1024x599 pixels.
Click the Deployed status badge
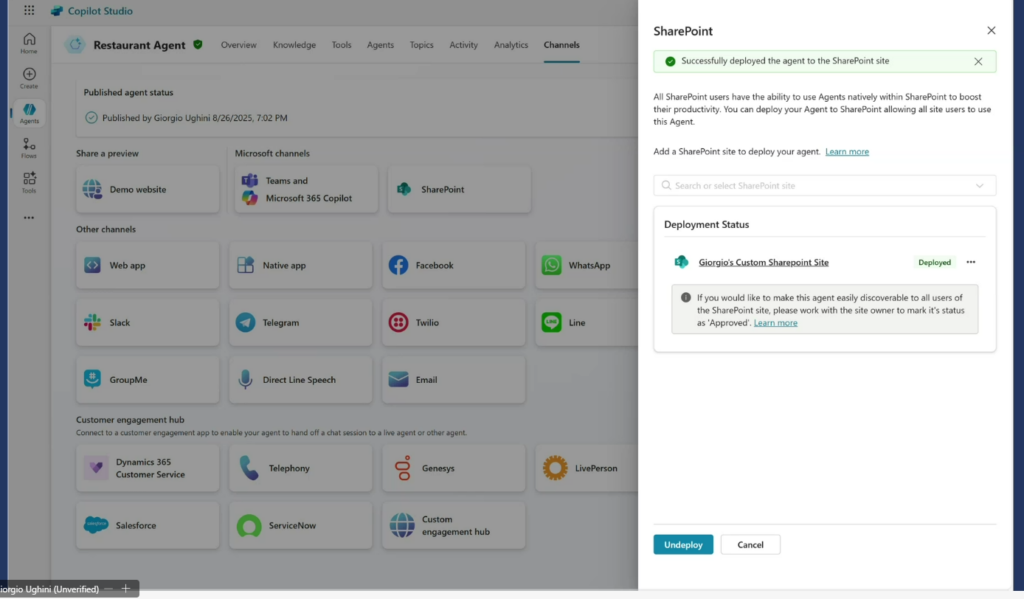pyautogui.click(x=934, y=263)
